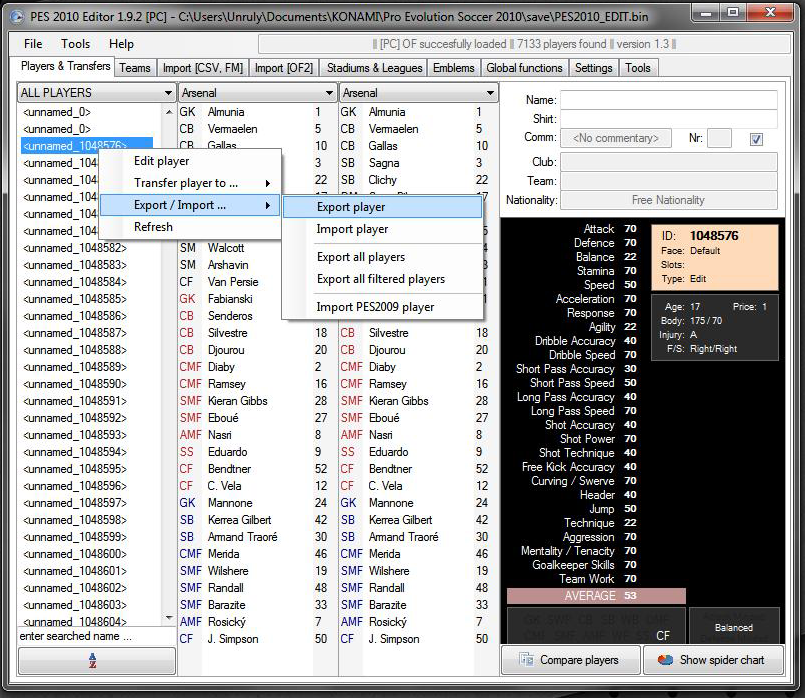Open the File menu
The height and width of the screenshot is (698, 805).
(x=33, y=44)
